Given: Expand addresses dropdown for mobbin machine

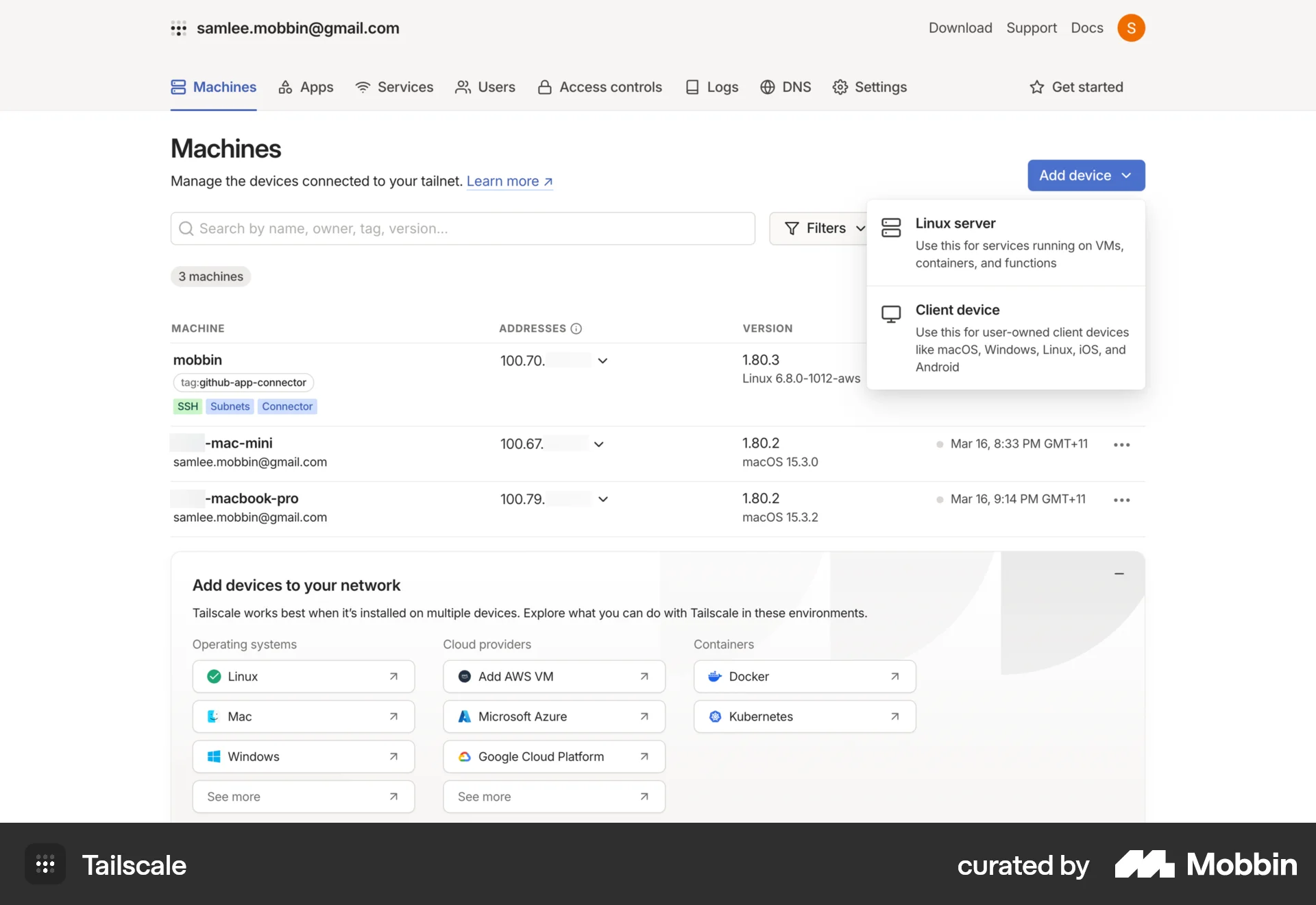Looking at the screenshot, I should click(x=602, y=361).
